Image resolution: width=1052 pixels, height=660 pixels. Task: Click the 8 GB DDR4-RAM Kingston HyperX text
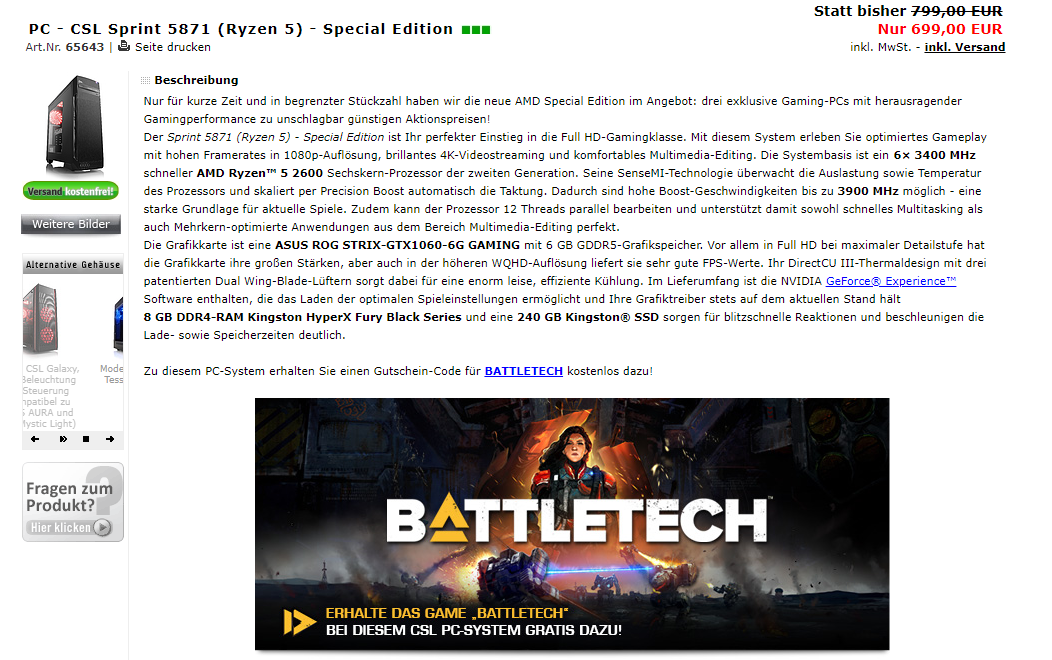click(302, 317)
